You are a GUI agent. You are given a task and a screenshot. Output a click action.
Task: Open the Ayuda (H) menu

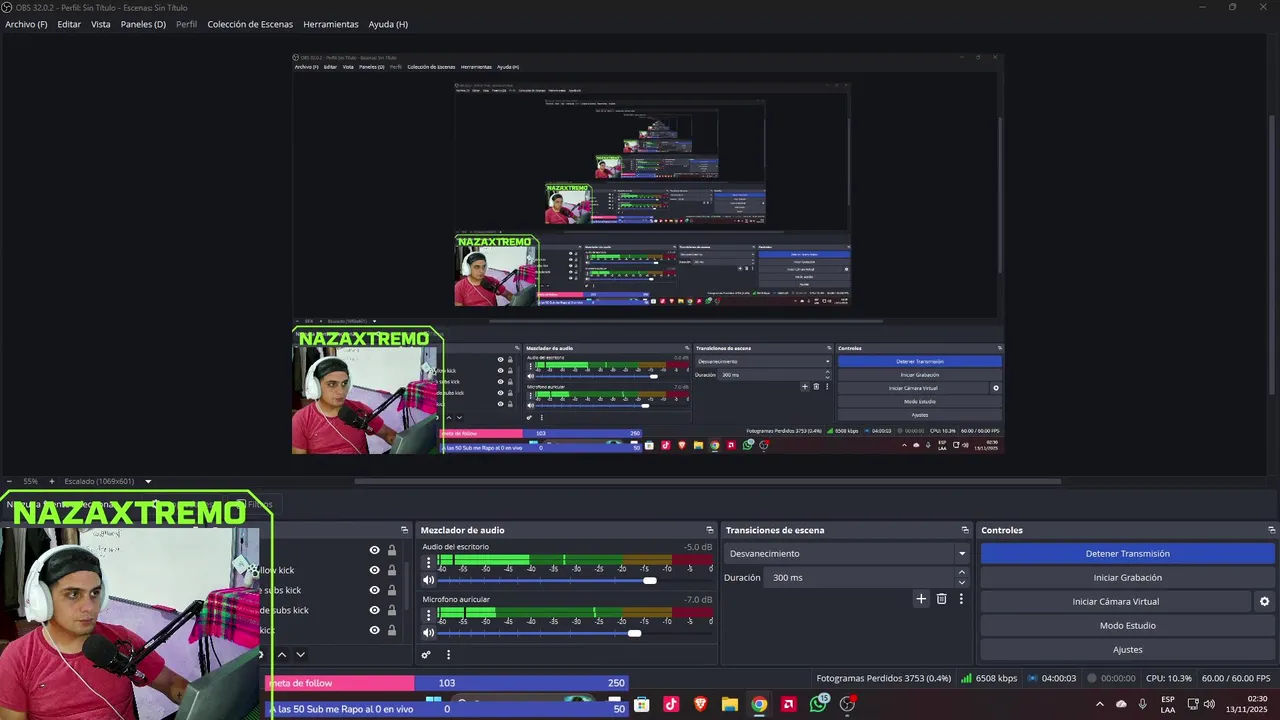coord(388,24)
